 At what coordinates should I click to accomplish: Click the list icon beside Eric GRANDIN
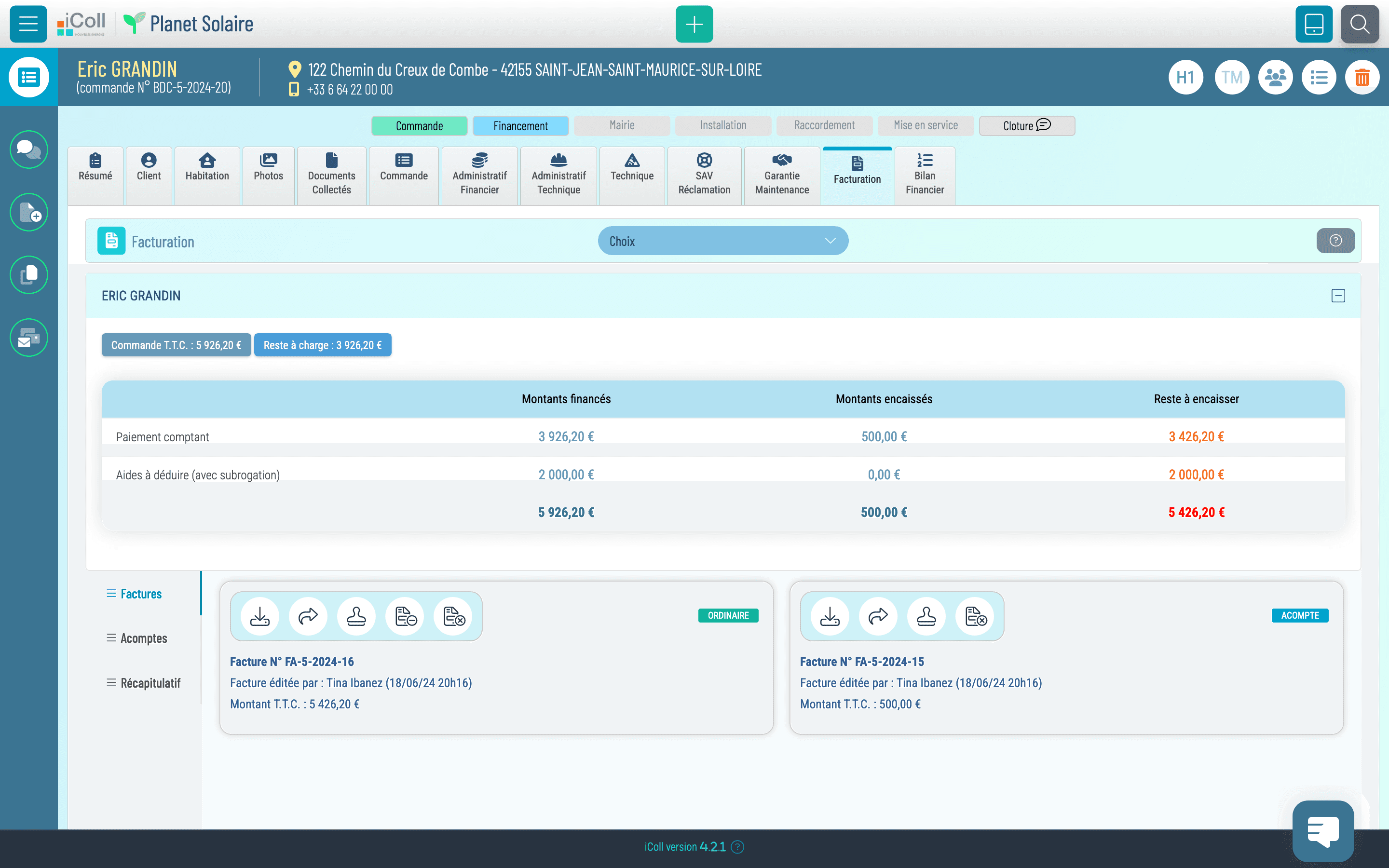click(x=29, y=77)
